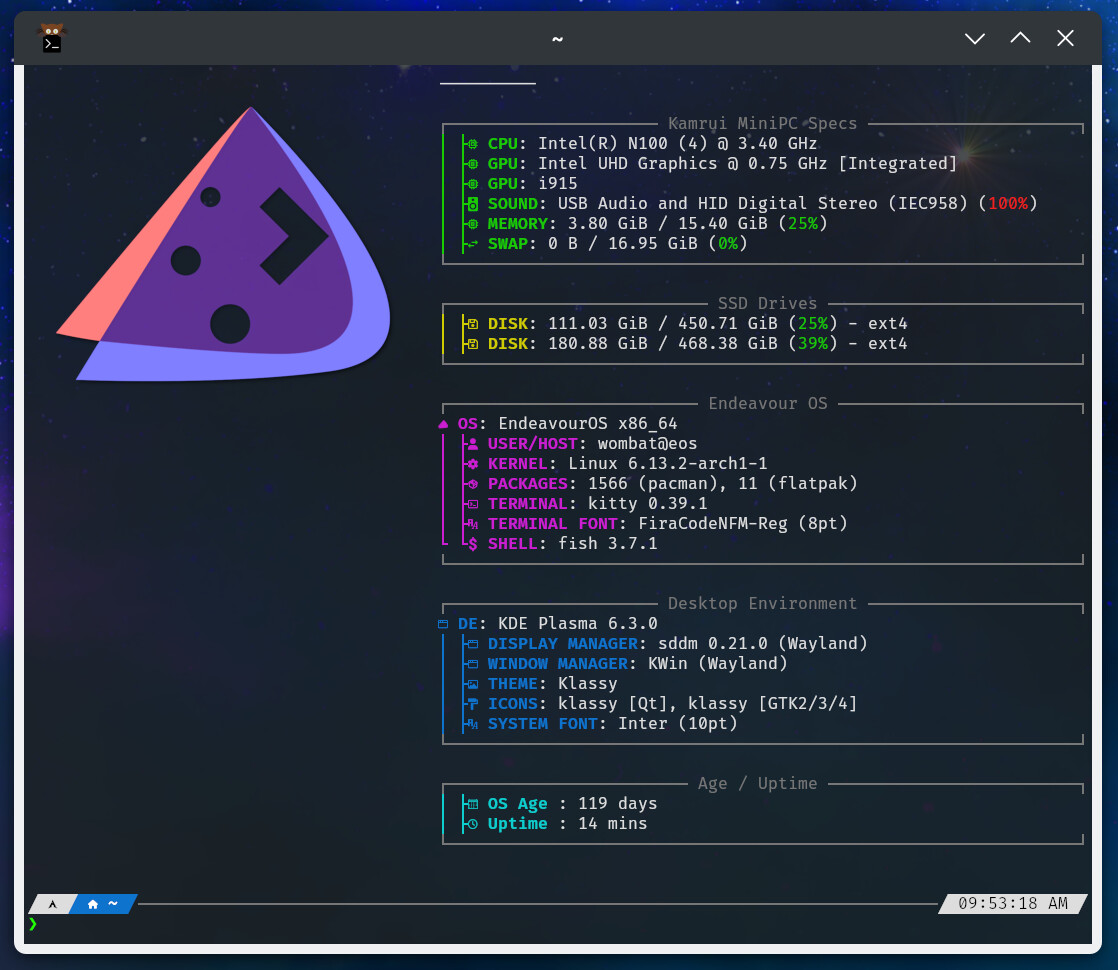Click the green prompt arrow
The height and width of the screenshot is (970, 1118).
point(33,924)
